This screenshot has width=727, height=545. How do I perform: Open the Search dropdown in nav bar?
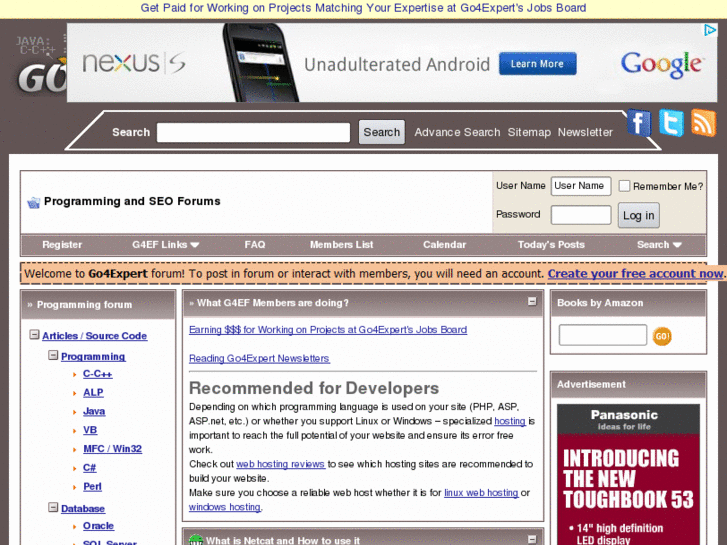[659, 244]
